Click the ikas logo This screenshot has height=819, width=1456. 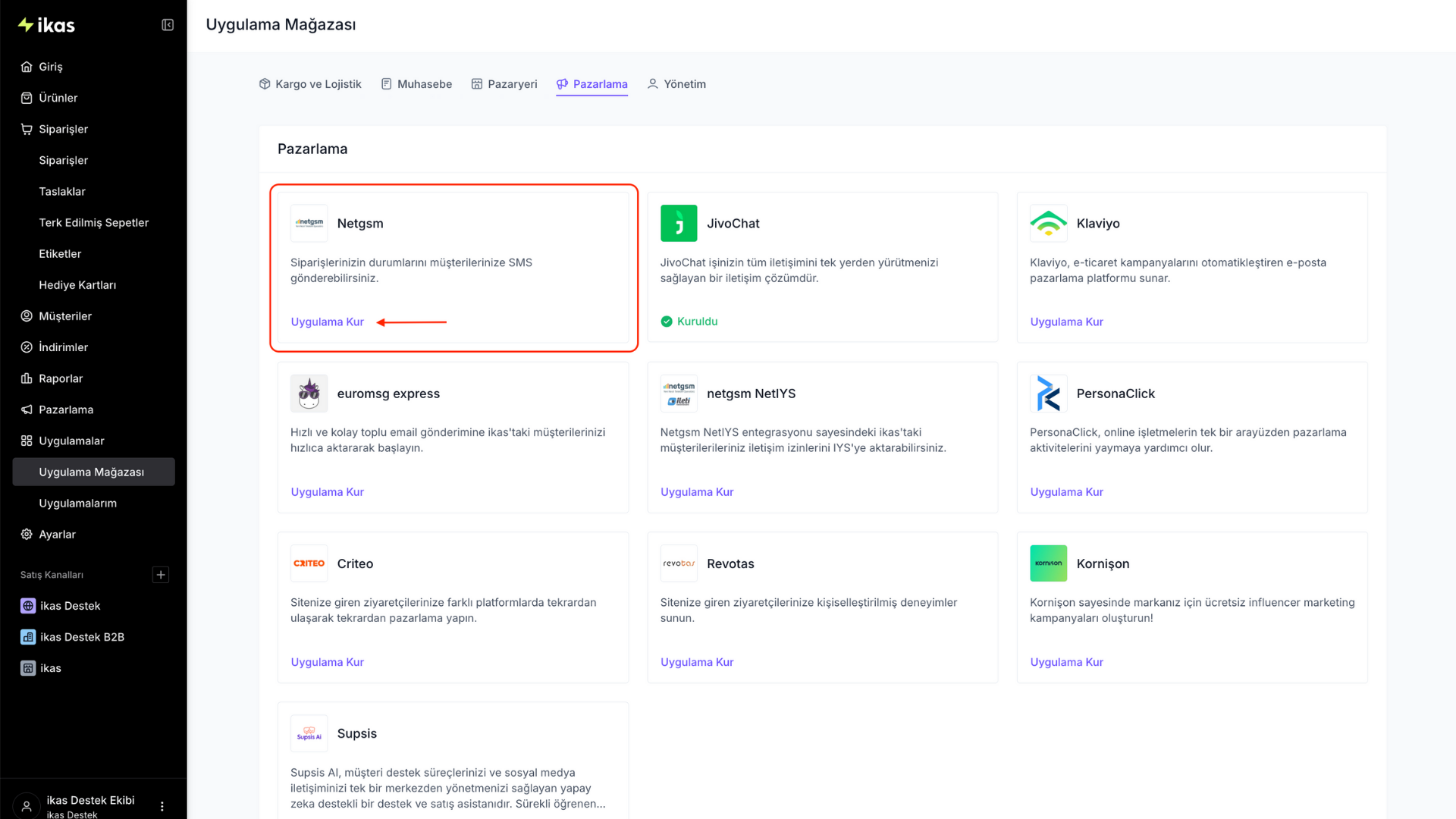click(x=46, y=25)
